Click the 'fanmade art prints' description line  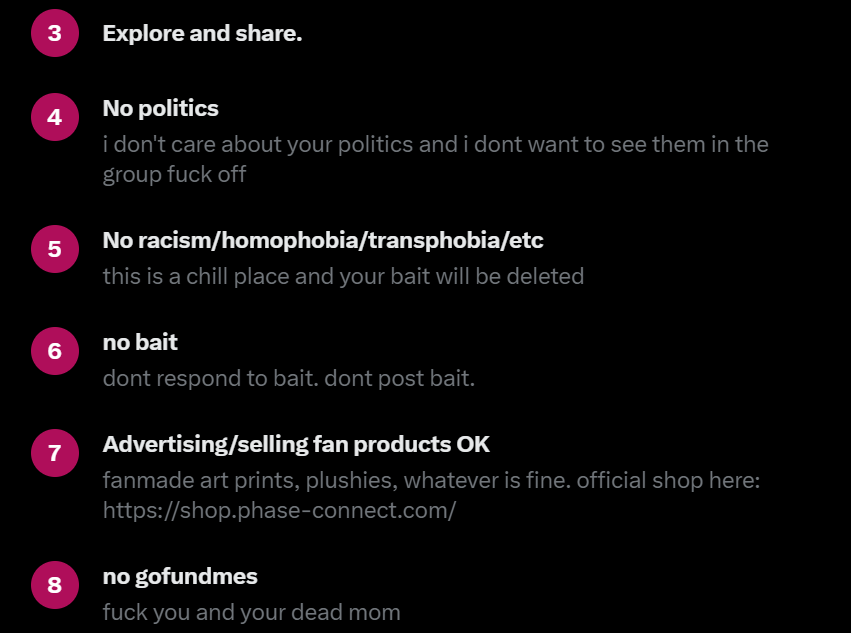coord(431,481)
